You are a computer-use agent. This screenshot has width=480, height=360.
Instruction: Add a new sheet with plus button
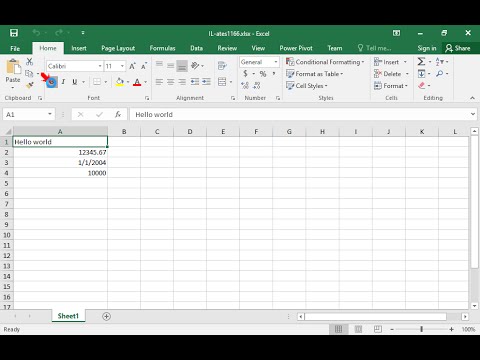pos(106,316)
